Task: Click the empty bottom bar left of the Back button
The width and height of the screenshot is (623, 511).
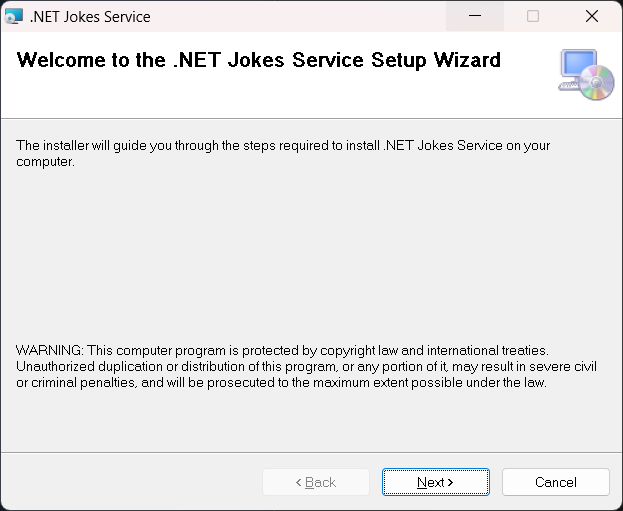Action: 131,482
